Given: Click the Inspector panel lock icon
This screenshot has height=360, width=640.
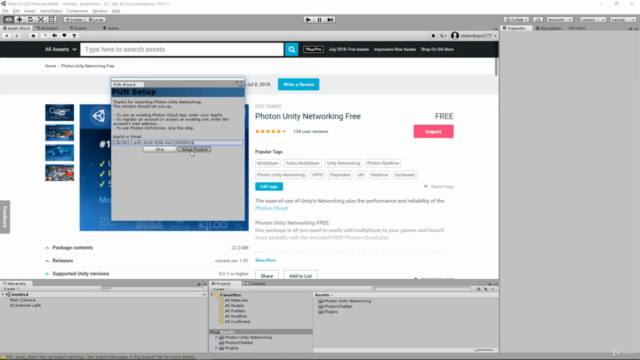Looking at the screenshot, I should (x=630, y=29).
